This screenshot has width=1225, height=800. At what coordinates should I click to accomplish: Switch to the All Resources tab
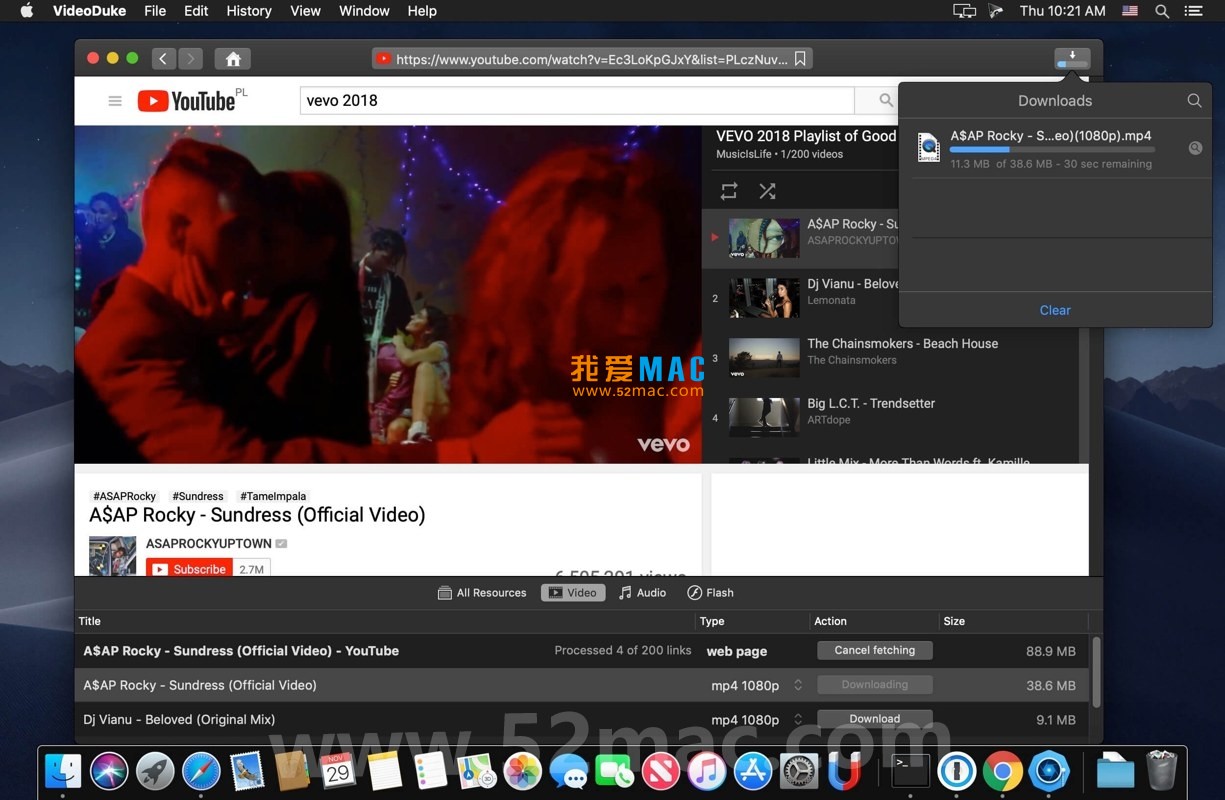[x=482, y=593]
